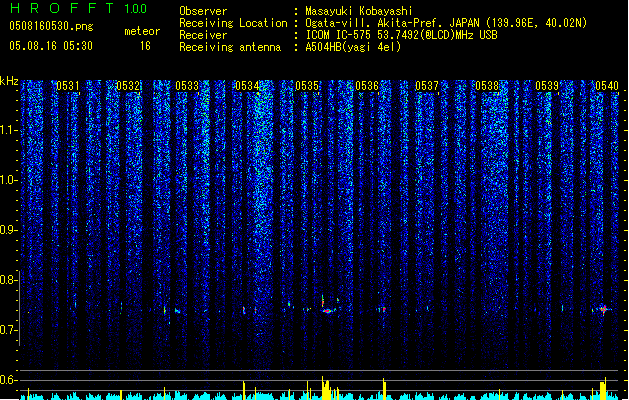Click the meteor echo just after 0536
This screenshot has height=400, width=629.
pyautogui.click(x=383, y=309)
